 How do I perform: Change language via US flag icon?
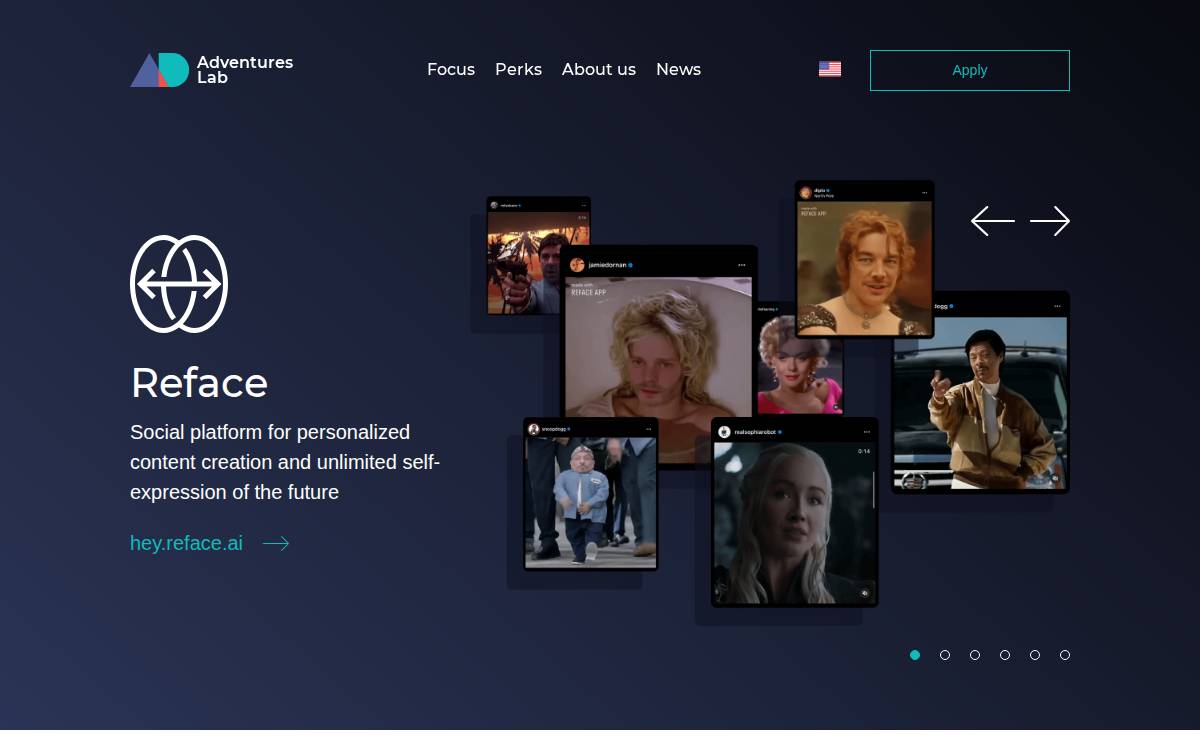830,69
